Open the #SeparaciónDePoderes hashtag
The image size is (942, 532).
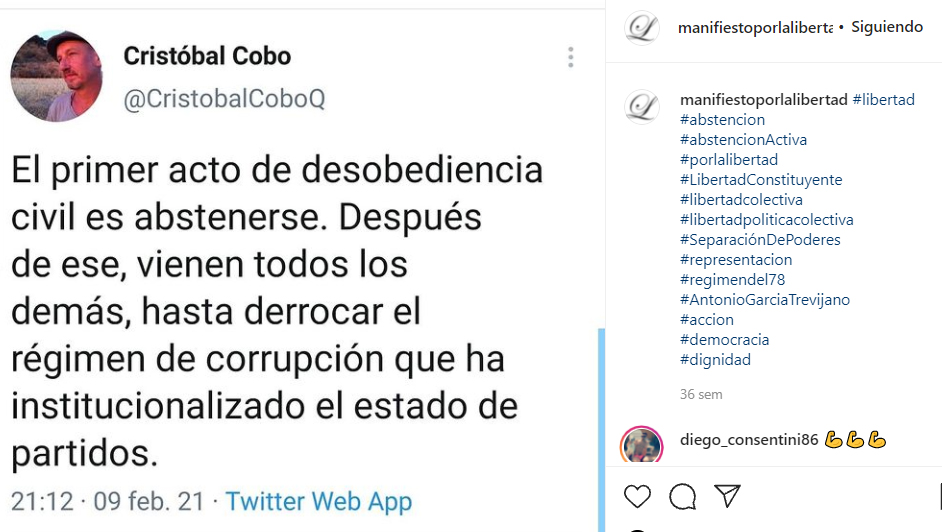(x=760, y=240)
